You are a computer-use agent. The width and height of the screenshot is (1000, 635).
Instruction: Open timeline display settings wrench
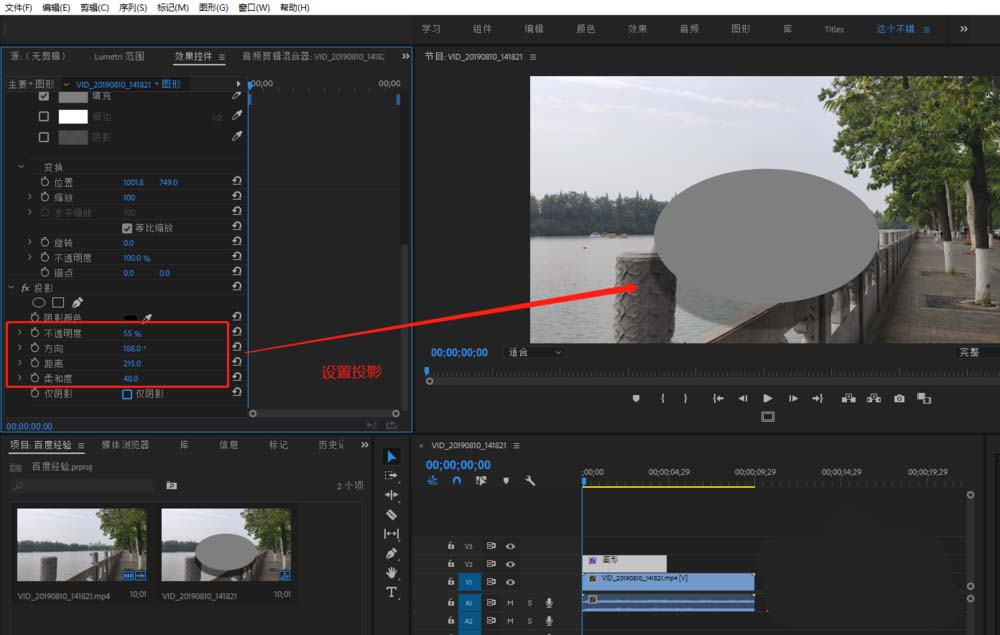[x=530, y=481]
